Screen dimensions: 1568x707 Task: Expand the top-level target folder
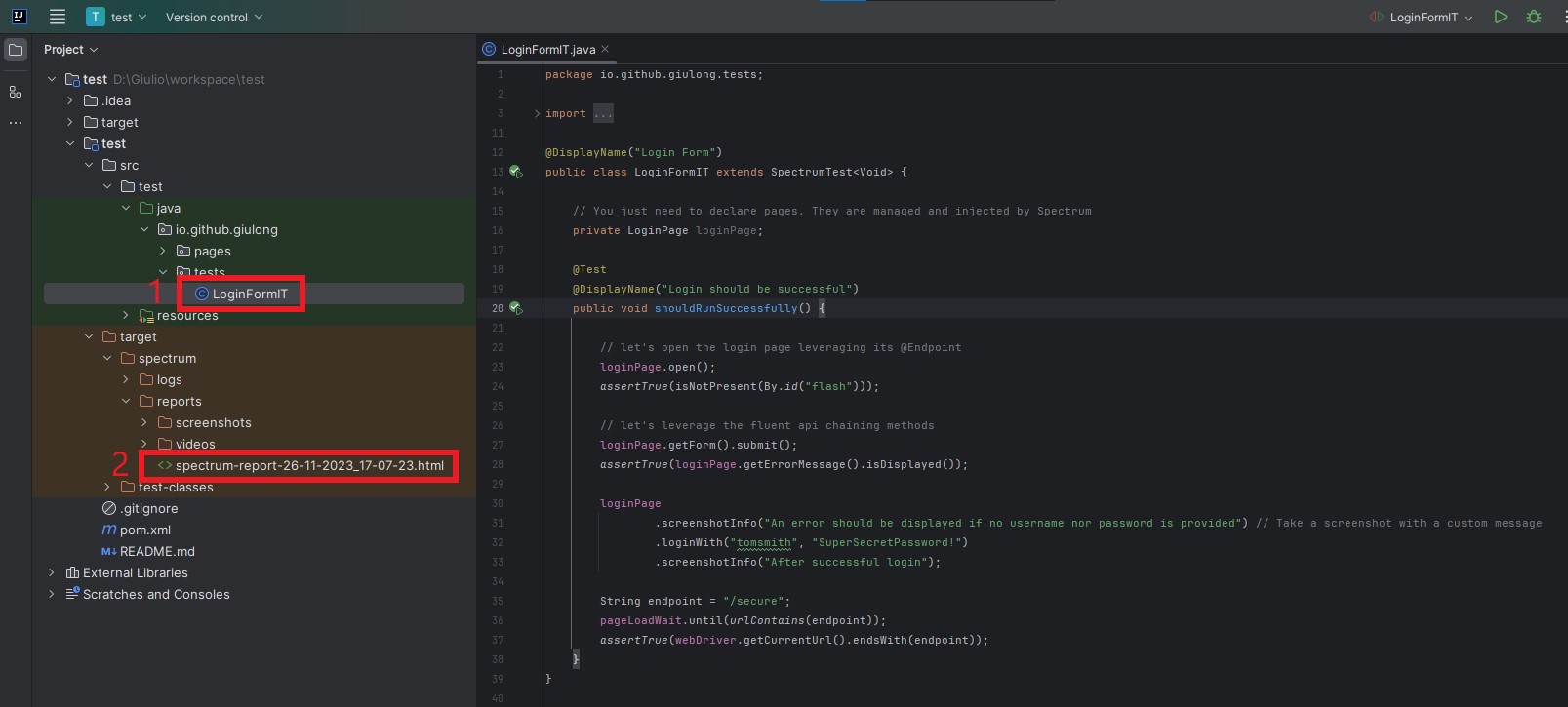(70, 122)
